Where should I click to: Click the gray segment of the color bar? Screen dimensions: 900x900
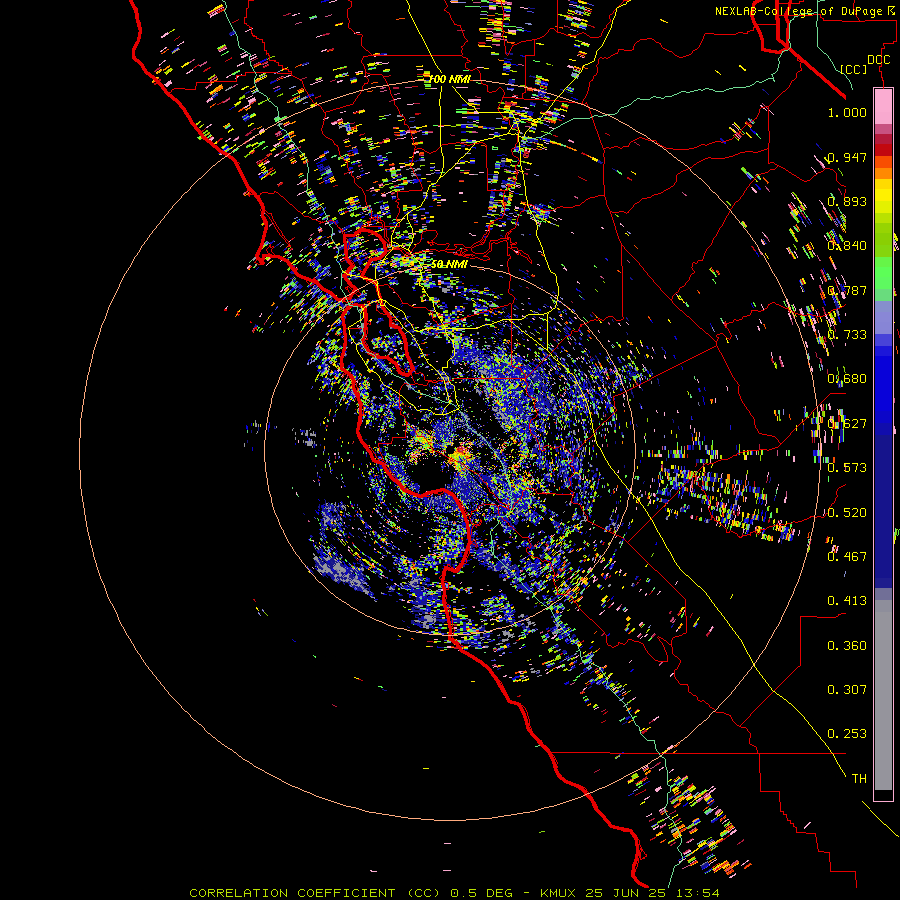[x=883, y=695]
